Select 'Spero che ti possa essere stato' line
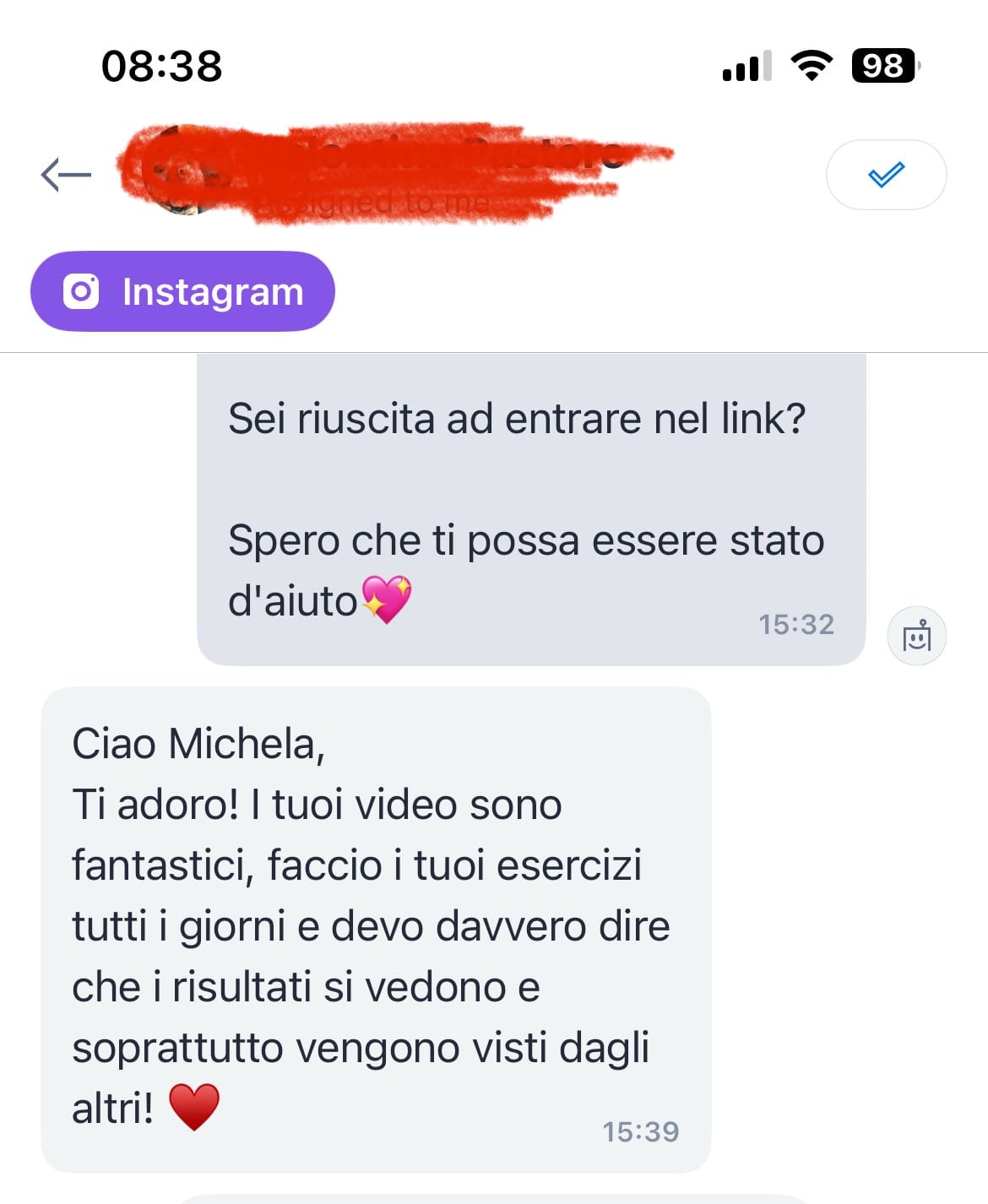988x1204 pixels. [x=526, y=540]
